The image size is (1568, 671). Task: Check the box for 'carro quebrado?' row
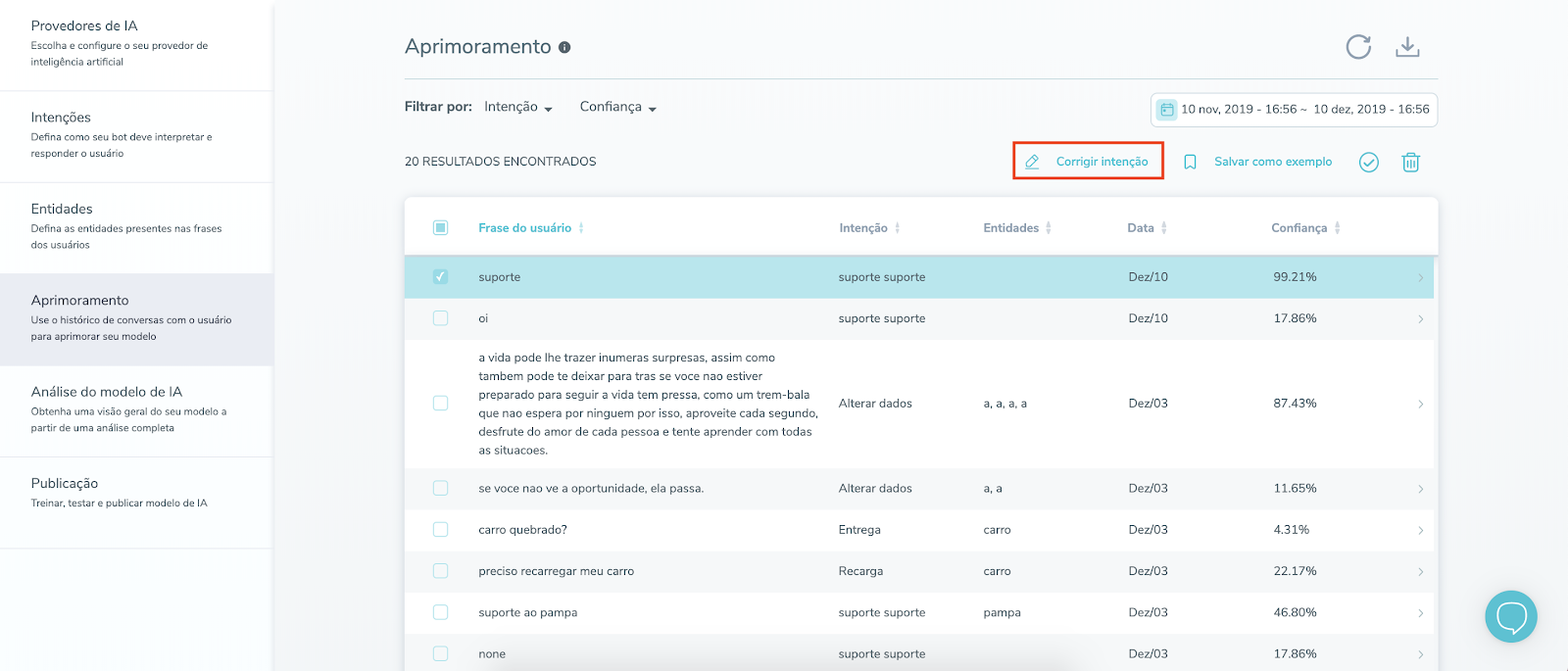pos(440,530)
